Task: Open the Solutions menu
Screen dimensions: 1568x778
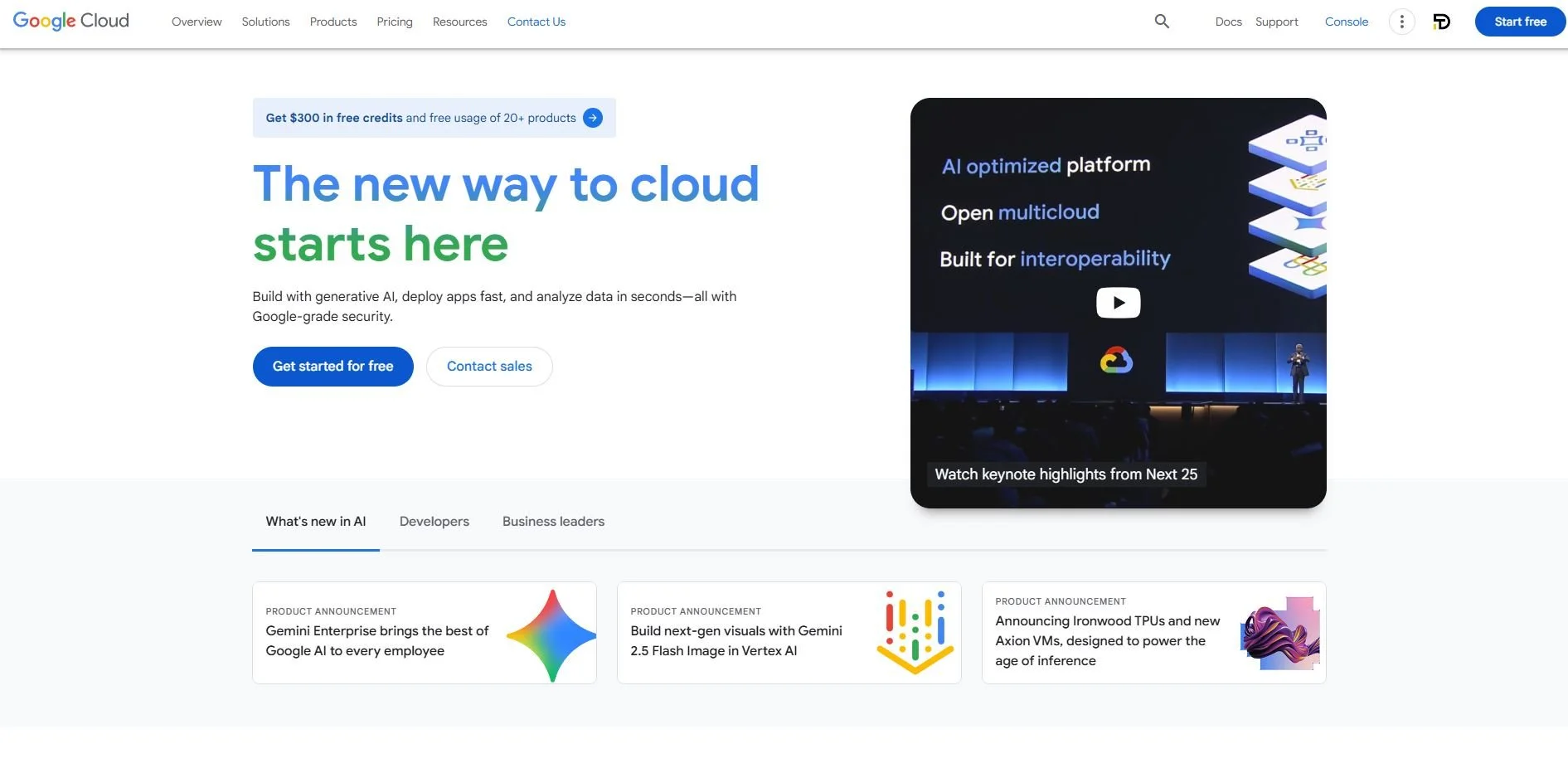Action: tap(265, 22)
